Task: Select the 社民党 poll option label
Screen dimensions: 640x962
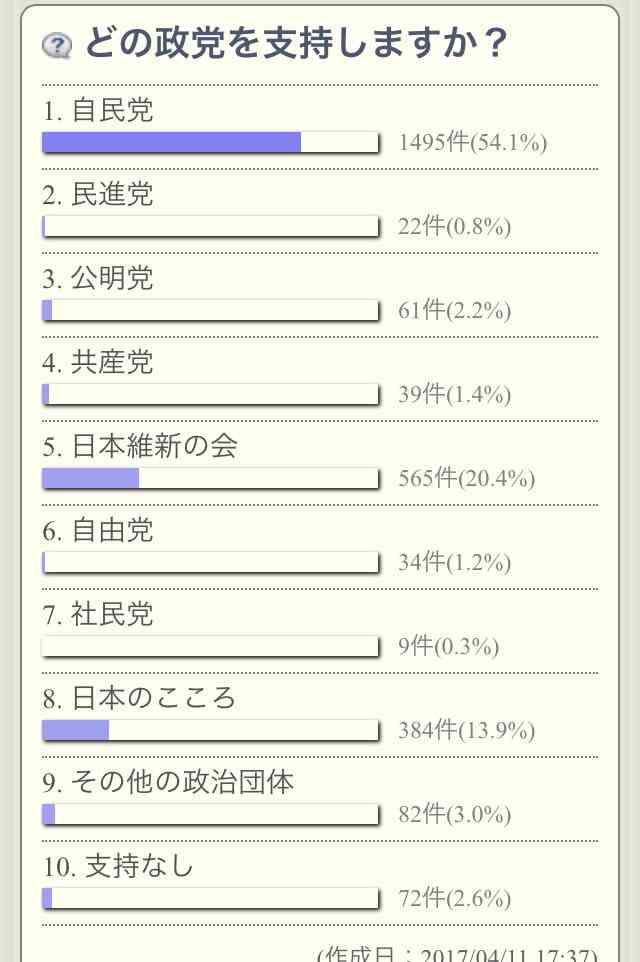Action: (98, 615)
